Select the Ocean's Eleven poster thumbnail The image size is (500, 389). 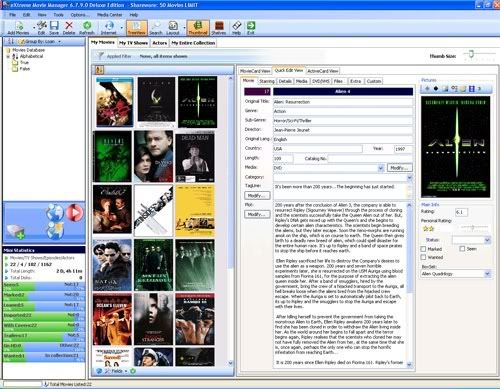click(113, 320)
